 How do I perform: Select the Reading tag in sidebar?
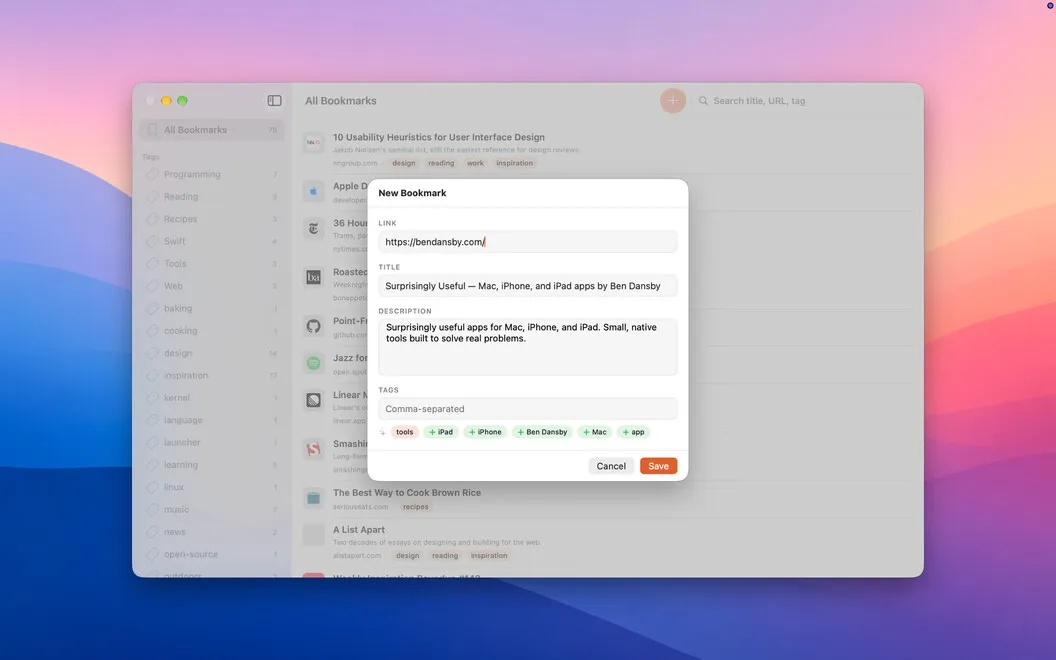211,197
